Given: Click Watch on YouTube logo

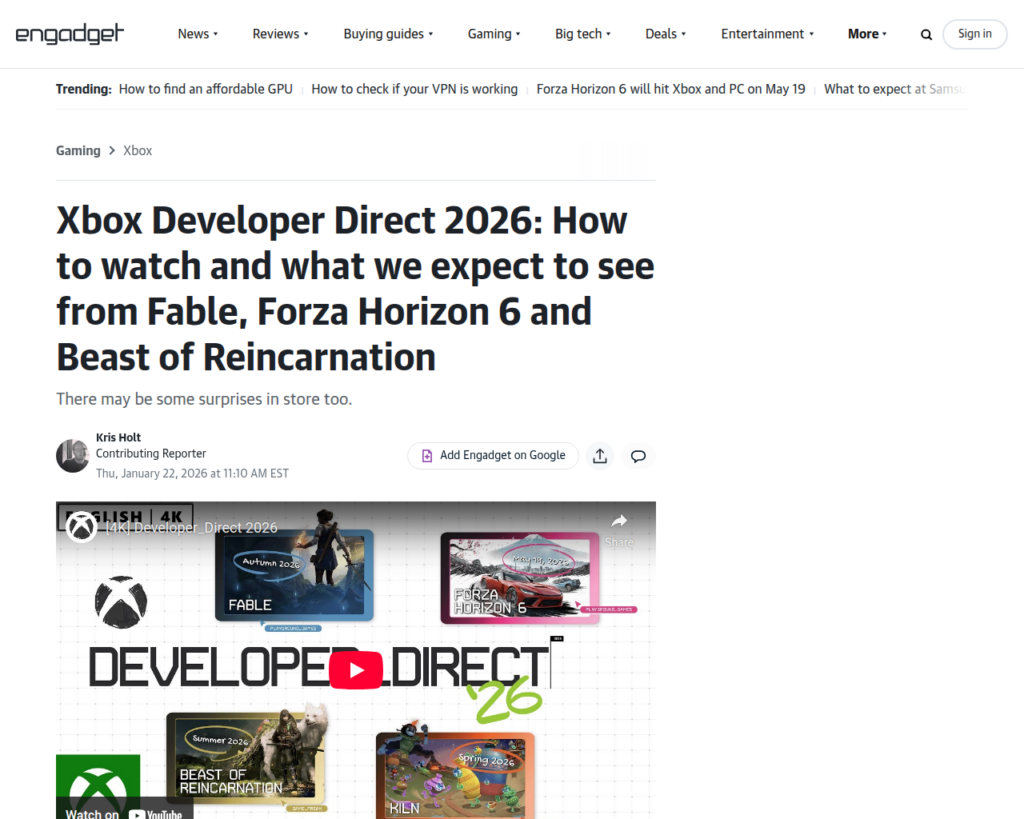Looking at the screenshot, I should tap(125, 811).
